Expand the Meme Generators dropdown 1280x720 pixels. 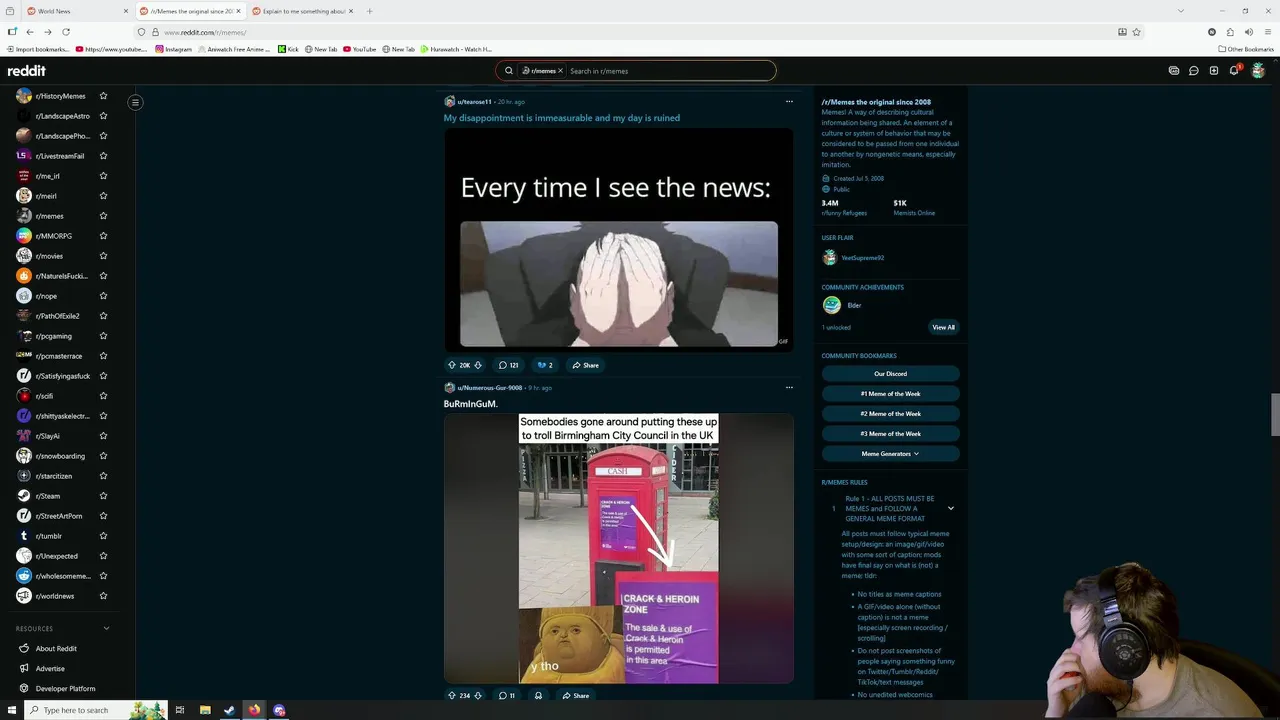[890, 454]
